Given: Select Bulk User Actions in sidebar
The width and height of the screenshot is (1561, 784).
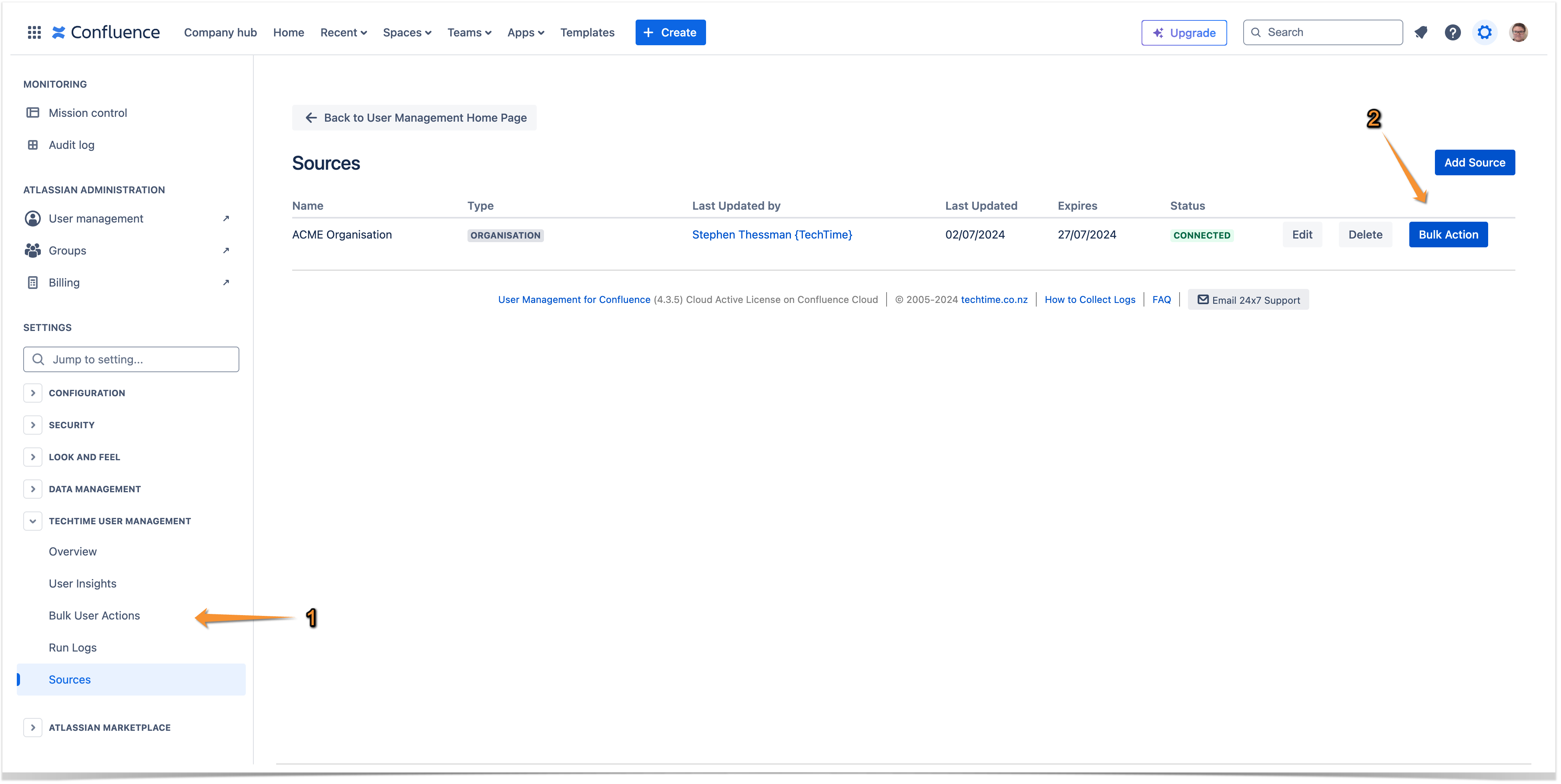Looking at the screenshot, I should pyautogui.click(x=94, y=616).
